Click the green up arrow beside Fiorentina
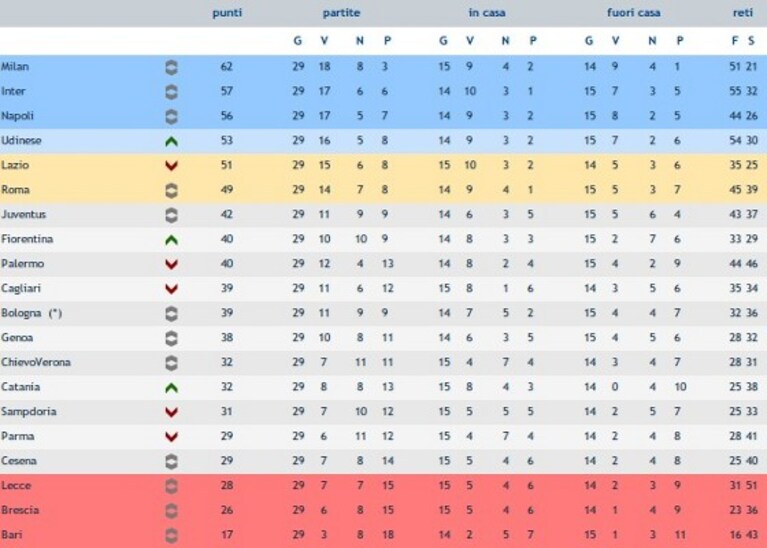Viewport: 767px width, 548px height. 171,240
